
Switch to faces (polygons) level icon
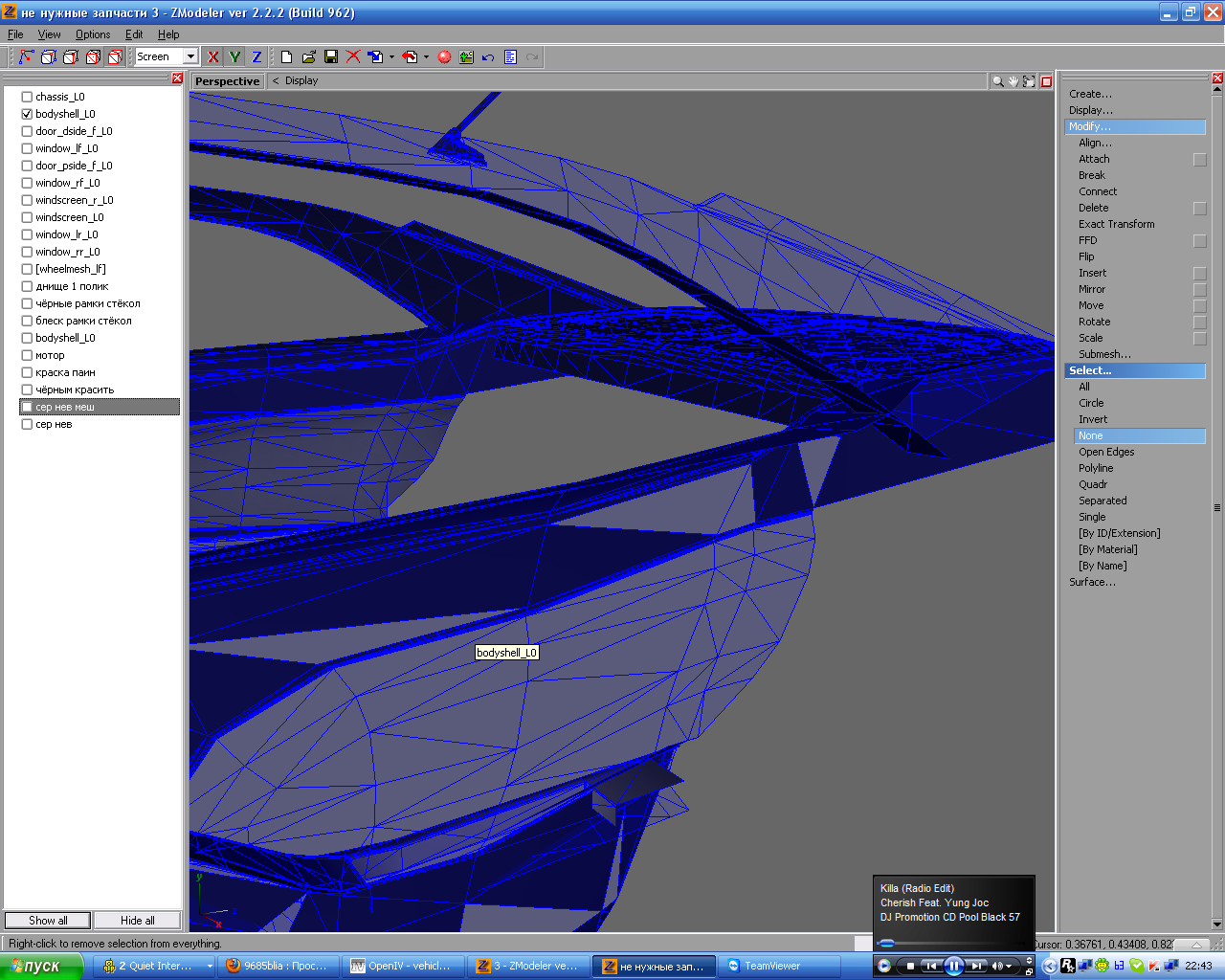[70, 57]
